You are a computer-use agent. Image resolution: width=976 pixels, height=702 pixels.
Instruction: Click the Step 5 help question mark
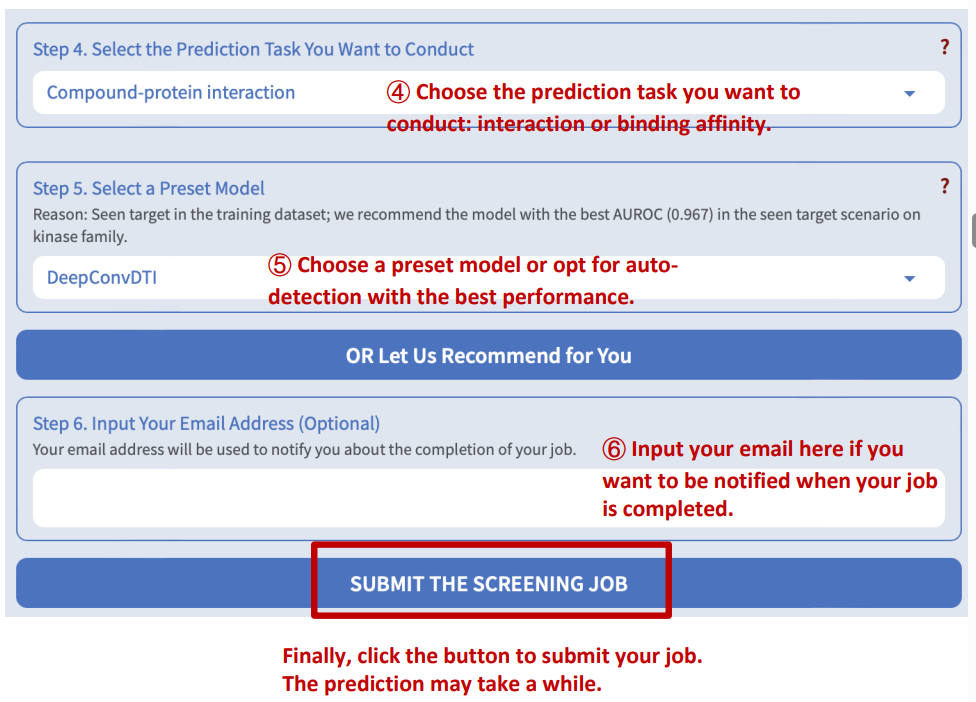(945, 186)
